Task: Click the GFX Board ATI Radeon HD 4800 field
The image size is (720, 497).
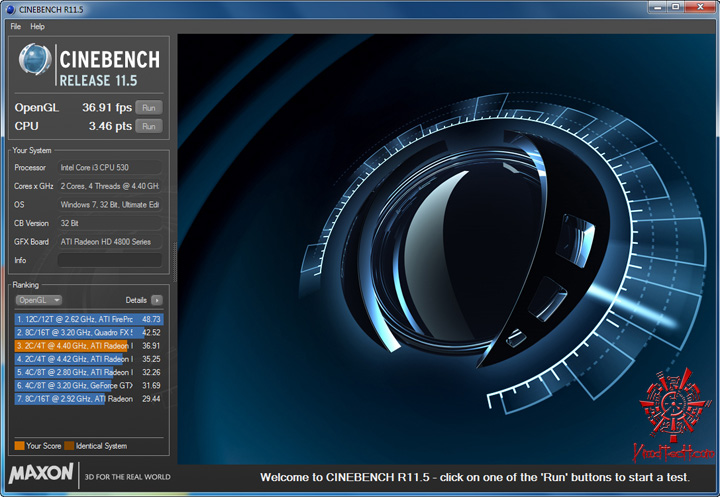Action: tap(110, 242)
